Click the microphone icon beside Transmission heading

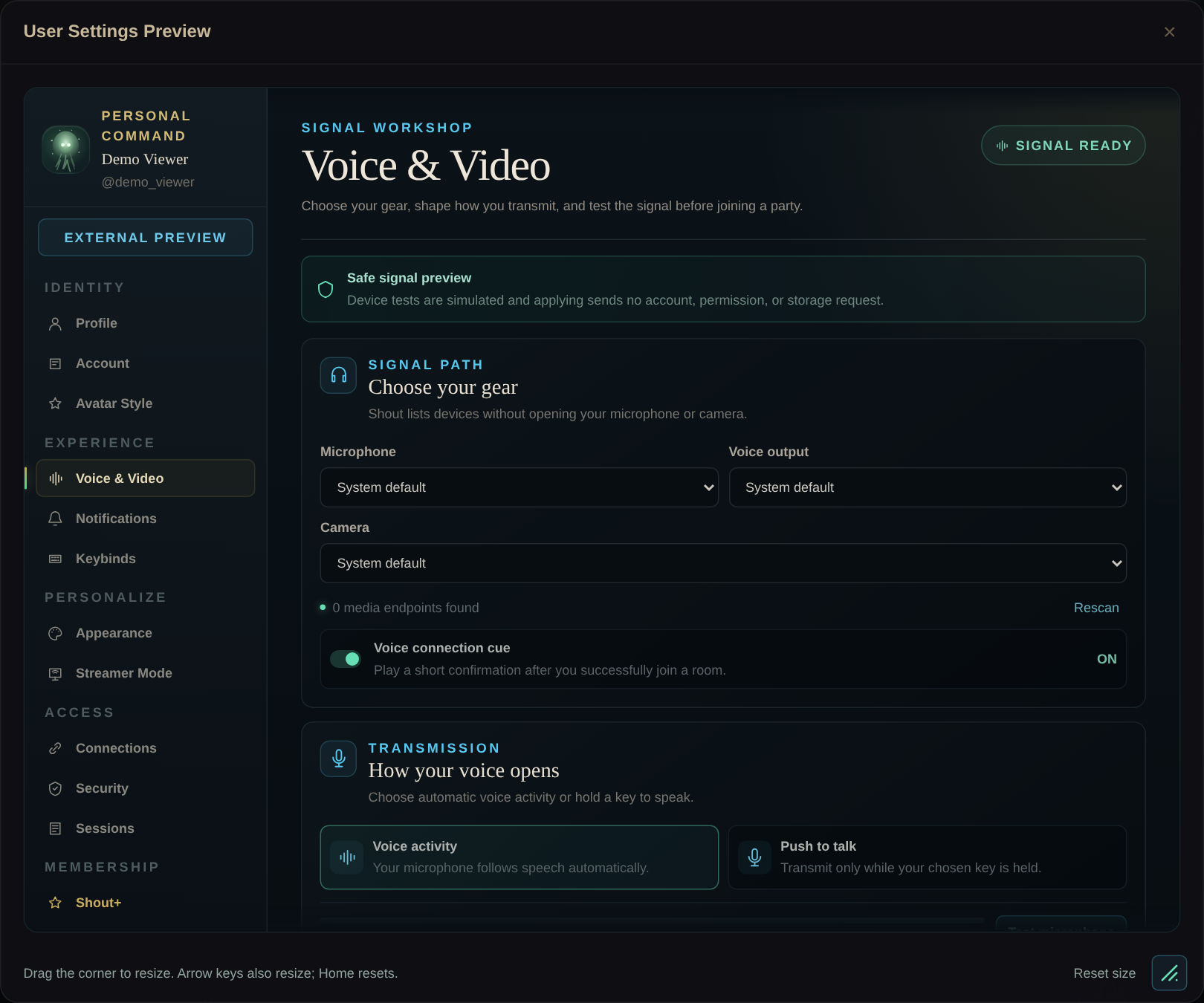point(339,759)
